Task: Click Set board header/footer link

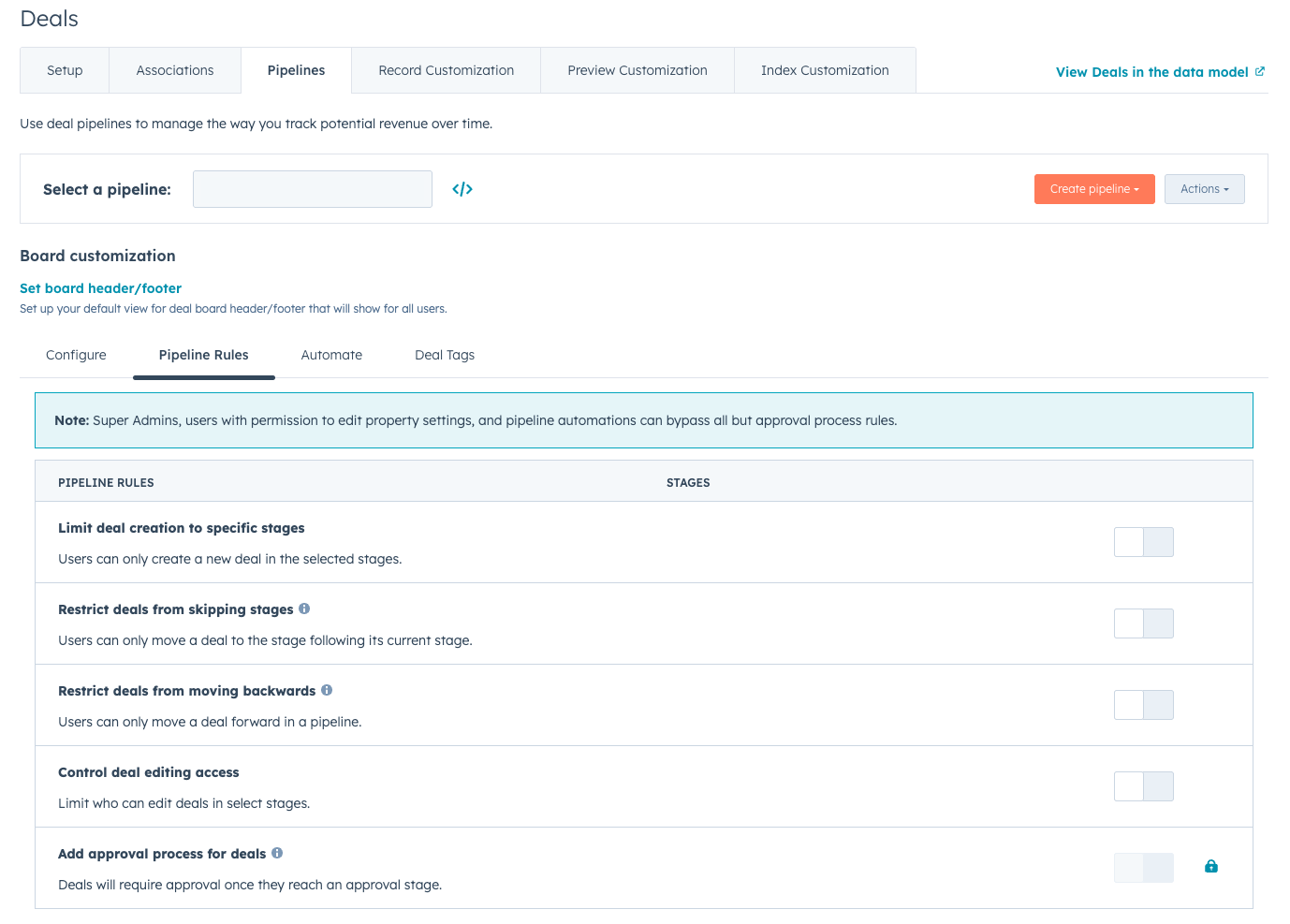Action: click(x=100, y=288)
